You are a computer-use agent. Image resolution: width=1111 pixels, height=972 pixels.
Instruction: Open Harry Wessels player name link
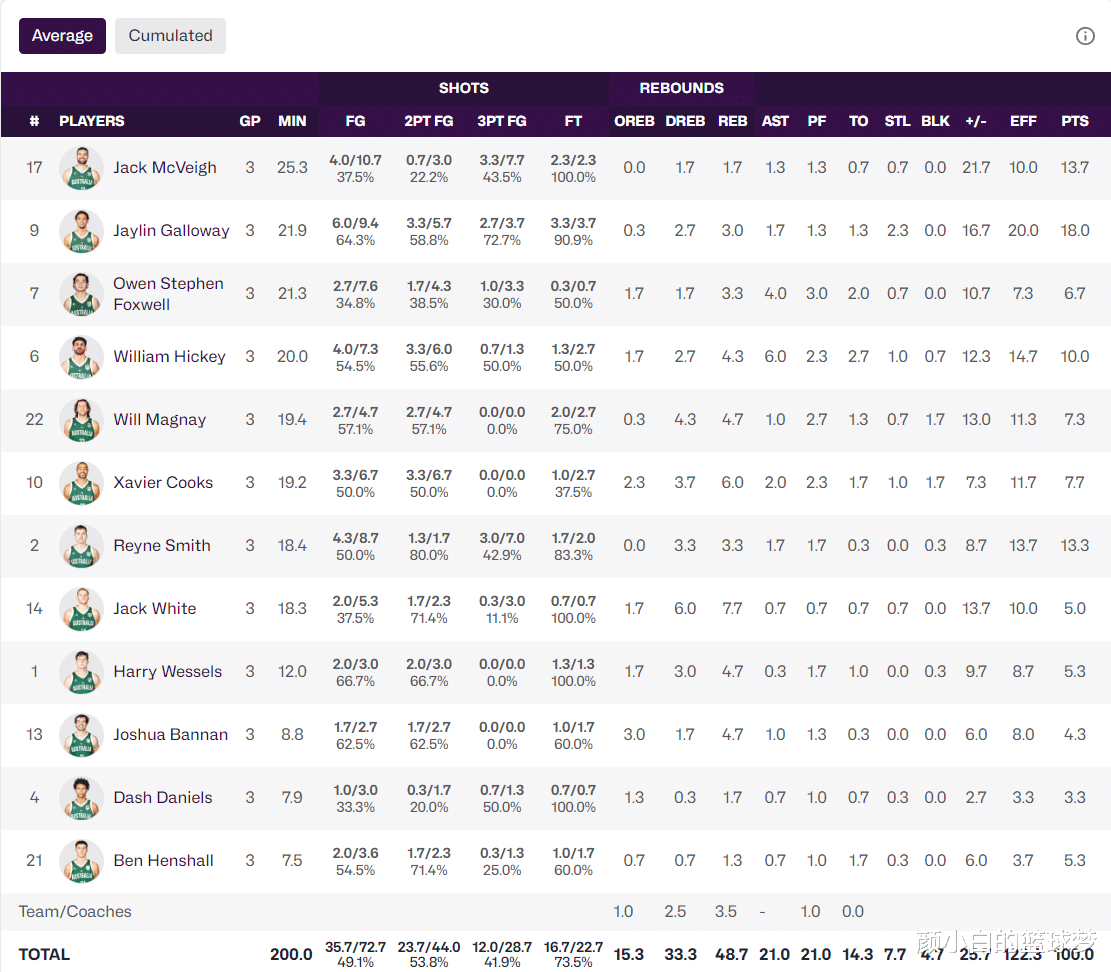[x=168, y=672]
